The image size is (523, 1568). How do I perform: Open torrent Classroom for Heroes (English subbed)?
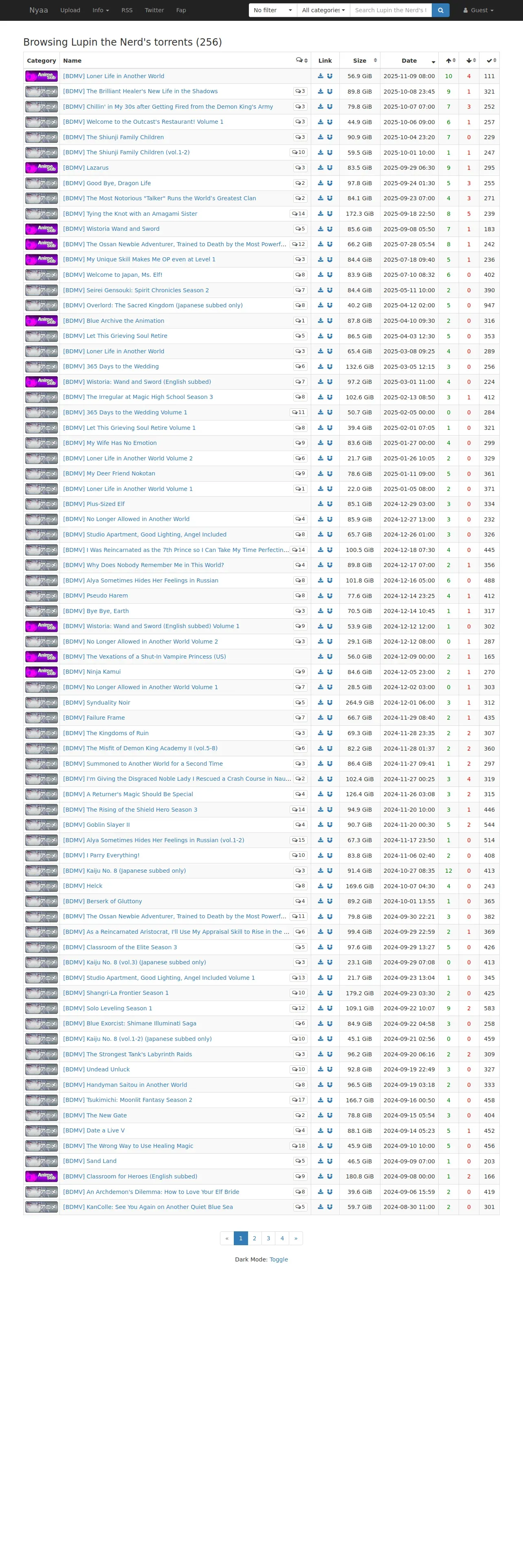[x=130, y=1176]
